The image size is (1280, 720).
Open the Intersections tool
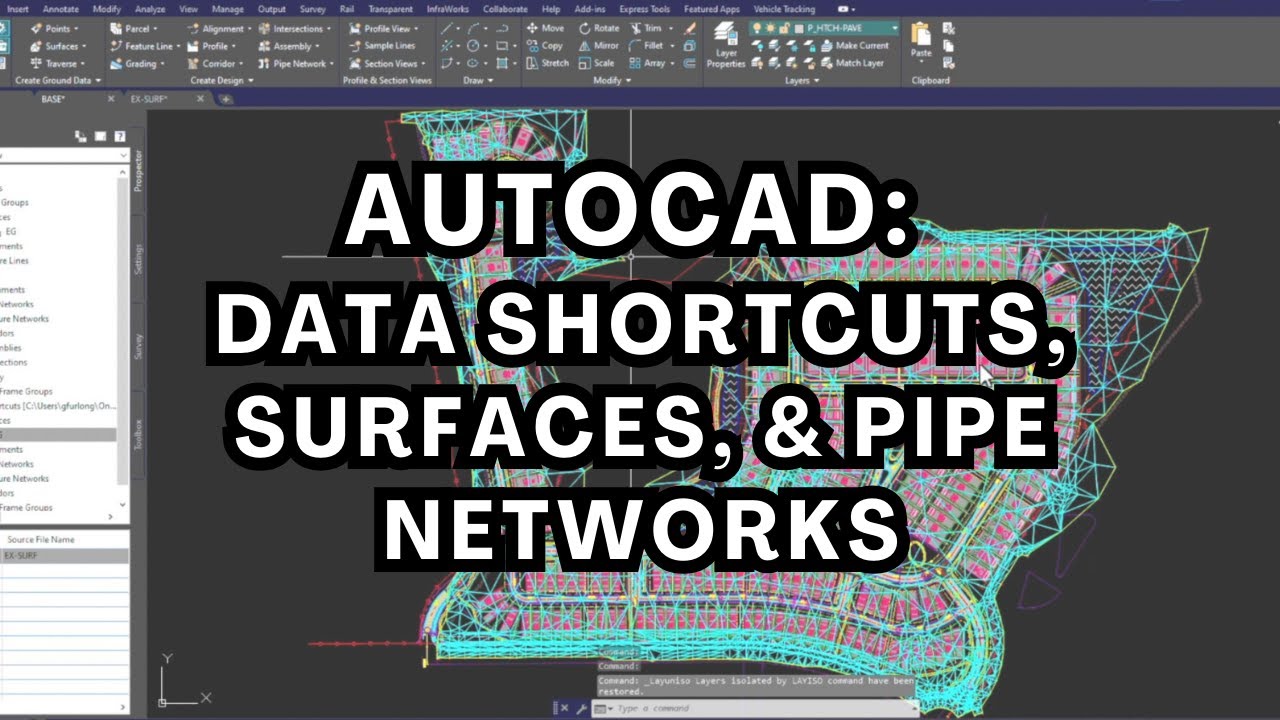click(295, 28)
